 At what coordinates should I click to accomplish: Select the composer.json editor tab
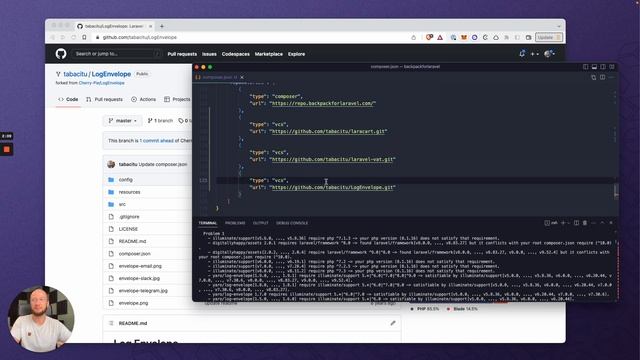[219, 77]
